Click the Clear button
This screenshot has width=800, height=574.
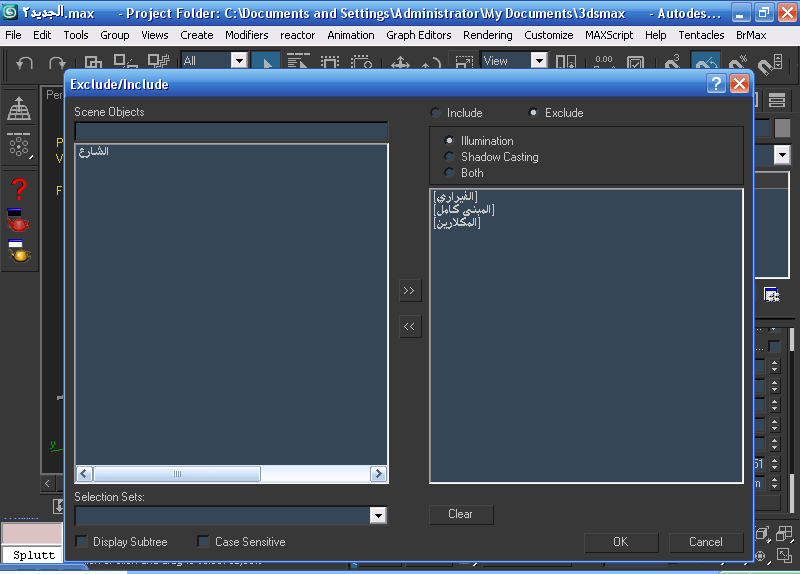pyautogui.click(x=461, y=514)
